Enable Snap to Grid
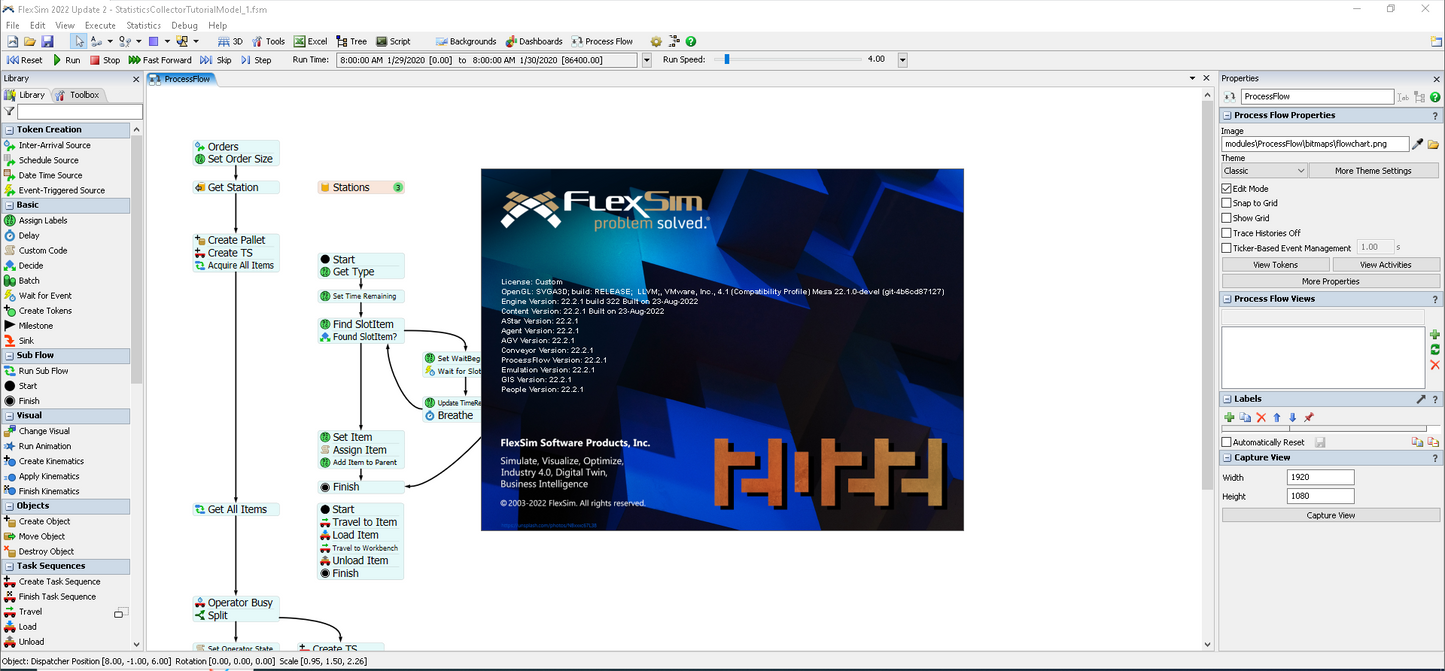Screen dimensions: 1445x671 [1227, 203]
